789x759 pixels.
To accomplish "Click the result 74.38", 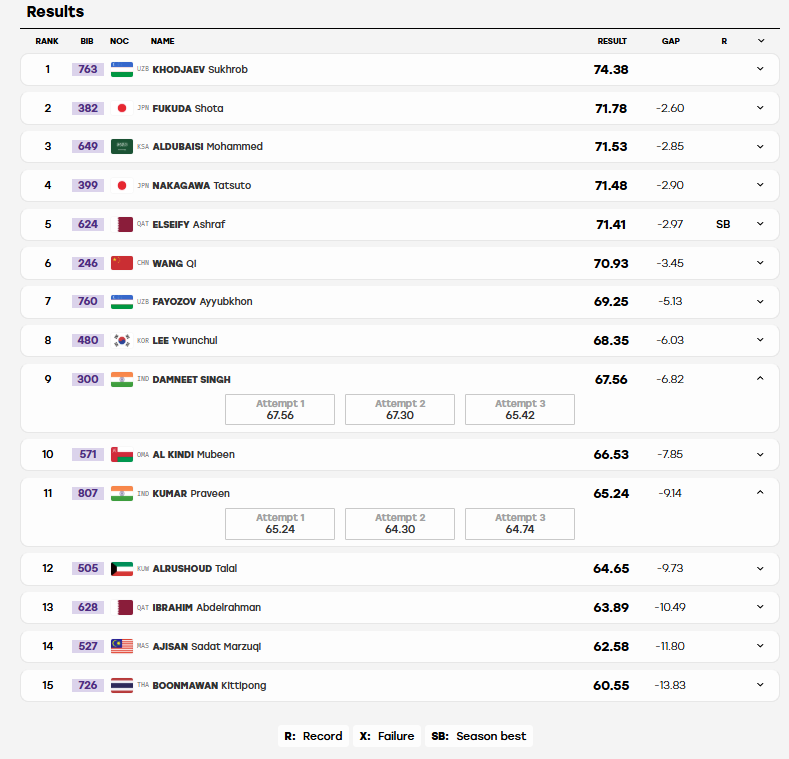I will (611, 69).
